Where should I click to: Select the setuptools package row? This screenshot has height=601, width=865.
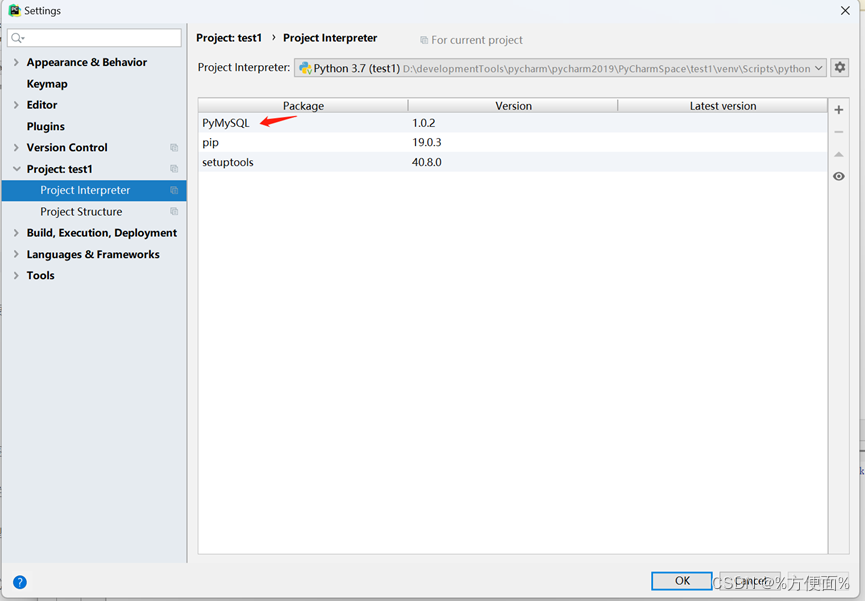[512, 162]
